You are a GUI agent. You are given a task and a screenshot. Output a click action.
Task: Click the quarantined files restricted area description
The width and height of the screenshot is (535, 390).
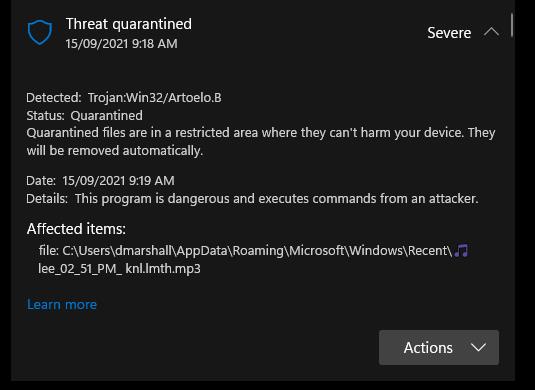[x=261, y=141]
